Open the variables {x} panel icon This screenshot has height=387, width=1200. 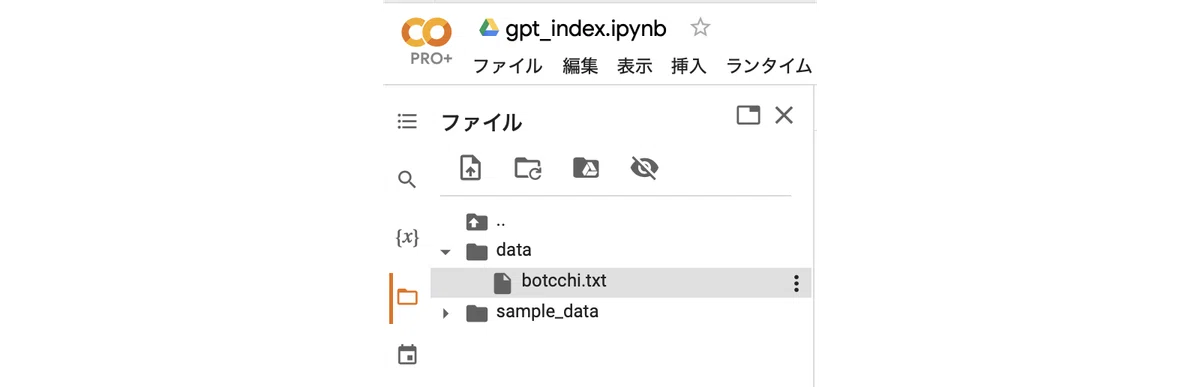(407, 238)
